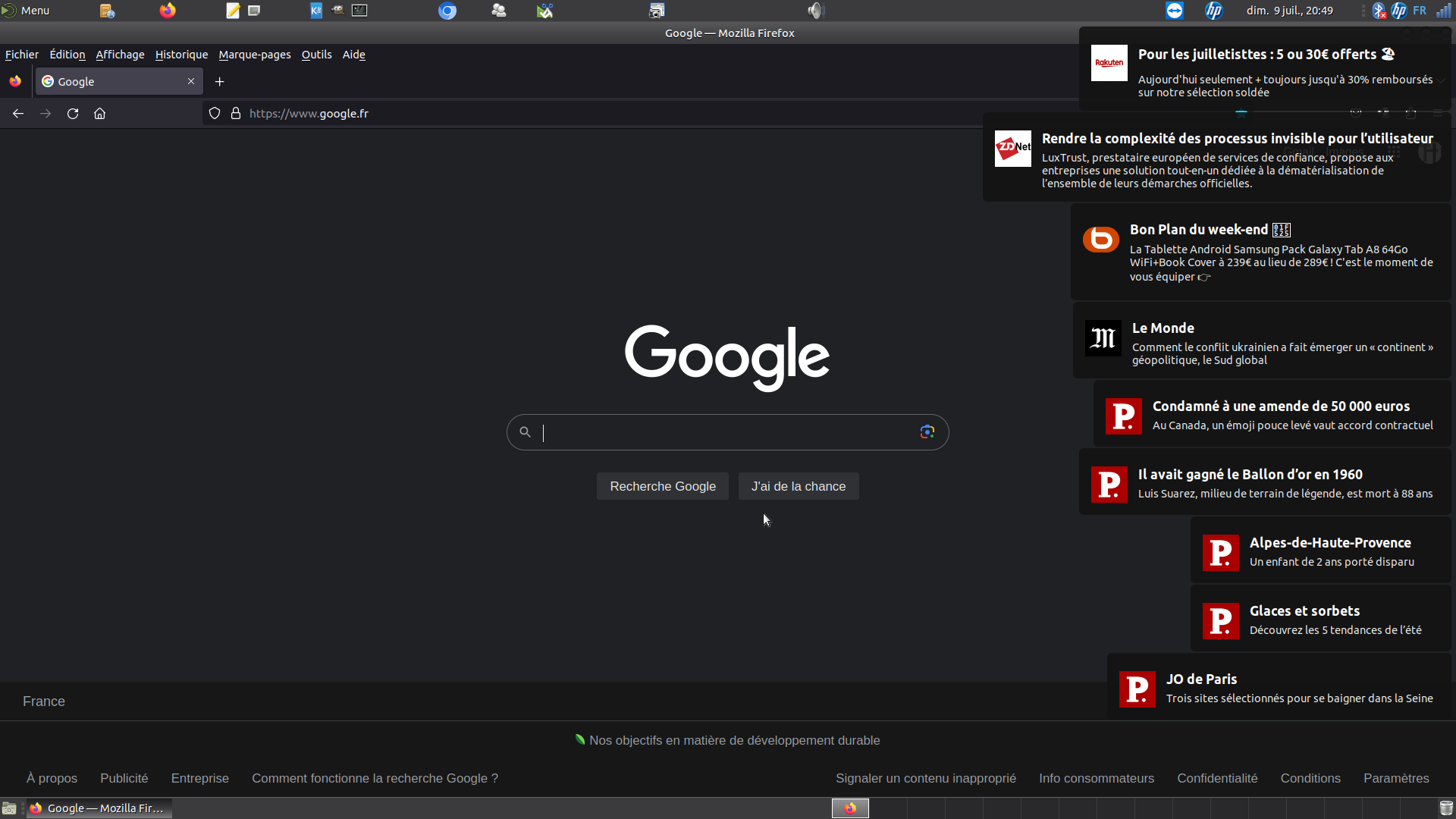Viewport: 1456px width, 819px height.
Task: Click the magnifier icon in search box
Action: click(x=525, y=432)
